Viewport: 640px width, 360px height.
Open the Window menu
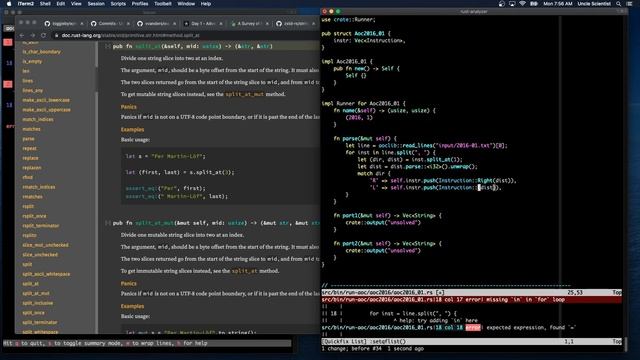pos(186,4)
